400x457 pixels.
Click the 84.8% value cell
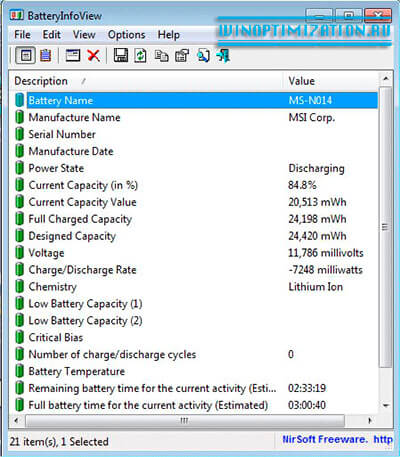pyautogui.click(x=302, y=185)
